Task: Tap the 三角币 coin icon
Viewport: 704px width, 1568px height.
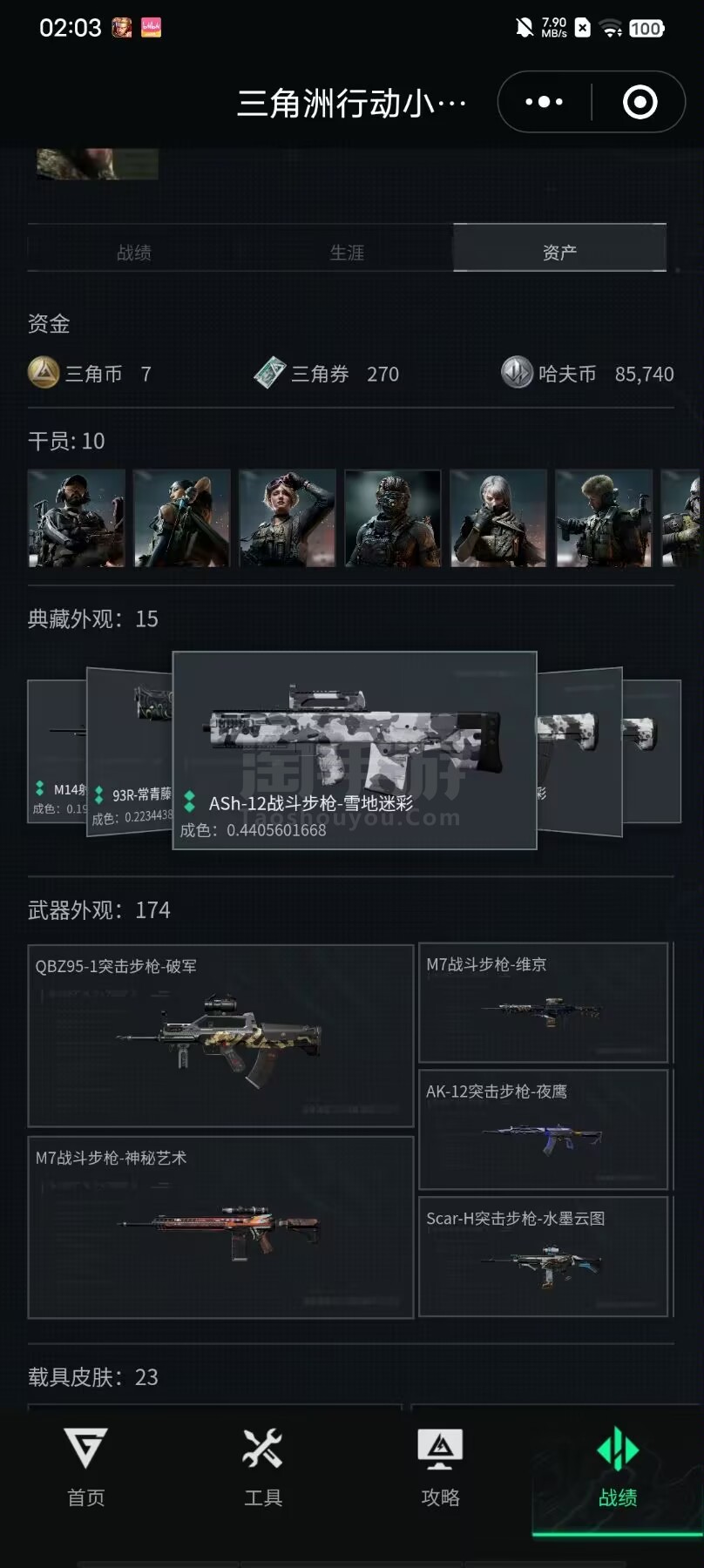Action: coord(44,373)
